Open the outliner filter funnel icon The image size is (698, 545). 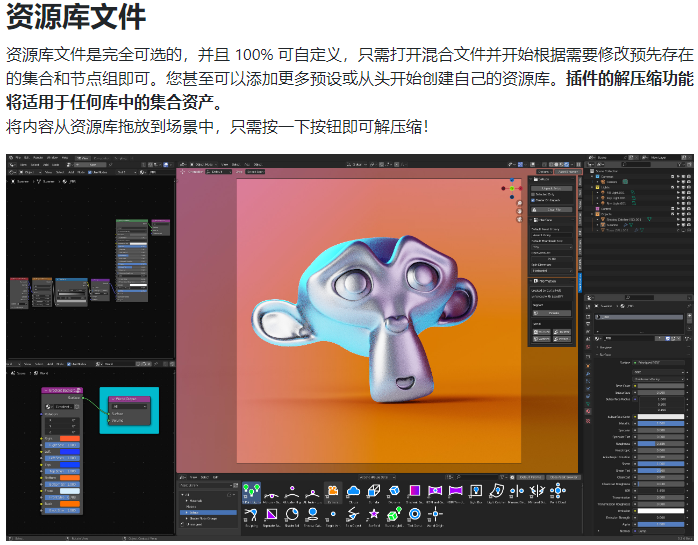click(x=679, y=164)
